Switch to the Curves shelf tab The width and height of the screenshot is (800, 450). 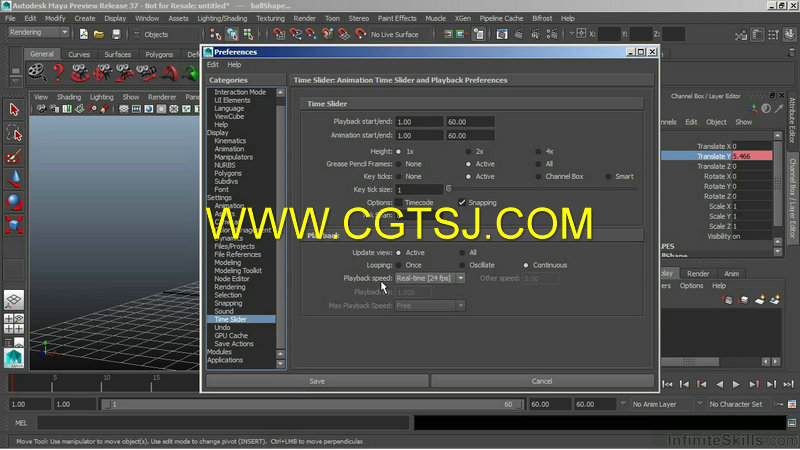coord(79,54)
